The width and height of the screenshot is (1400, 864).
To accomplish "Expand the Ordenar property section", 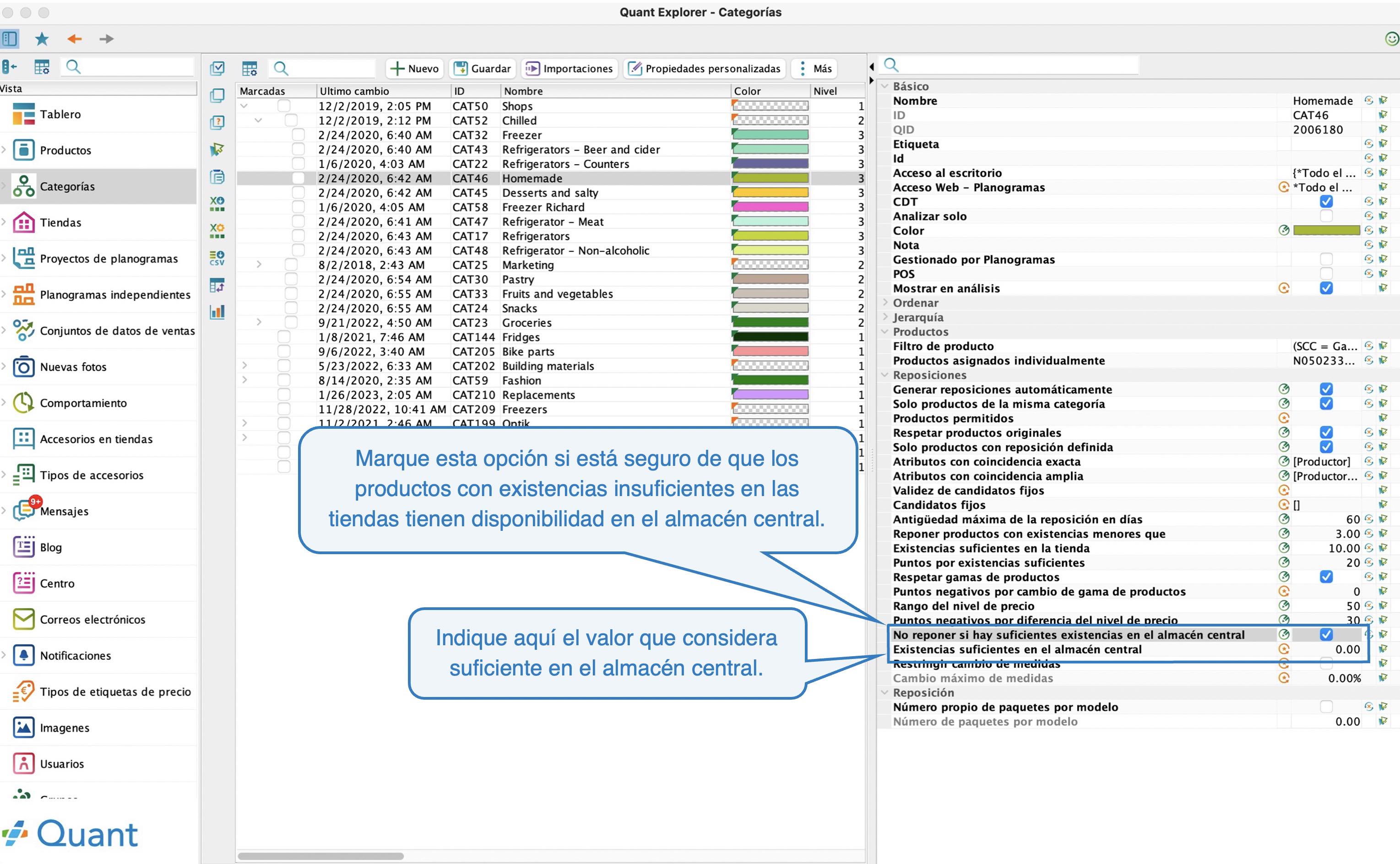I will point(885,303).
